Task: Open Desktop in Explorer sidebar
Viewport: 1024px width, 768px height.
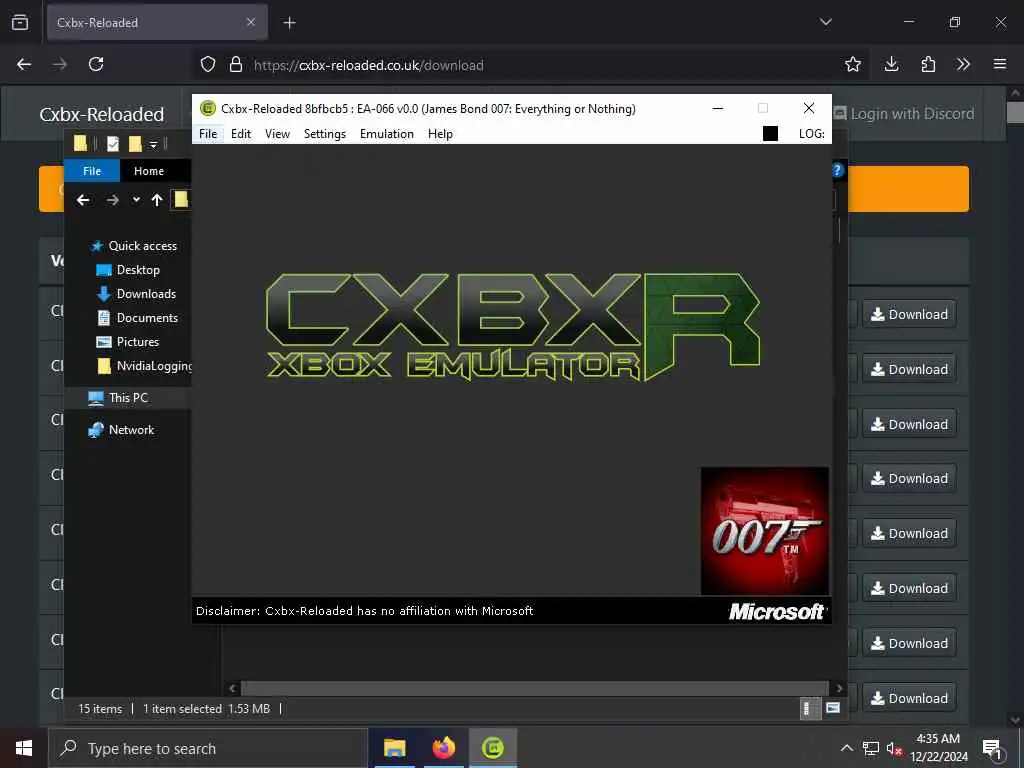Action: [x=138, y=270]
